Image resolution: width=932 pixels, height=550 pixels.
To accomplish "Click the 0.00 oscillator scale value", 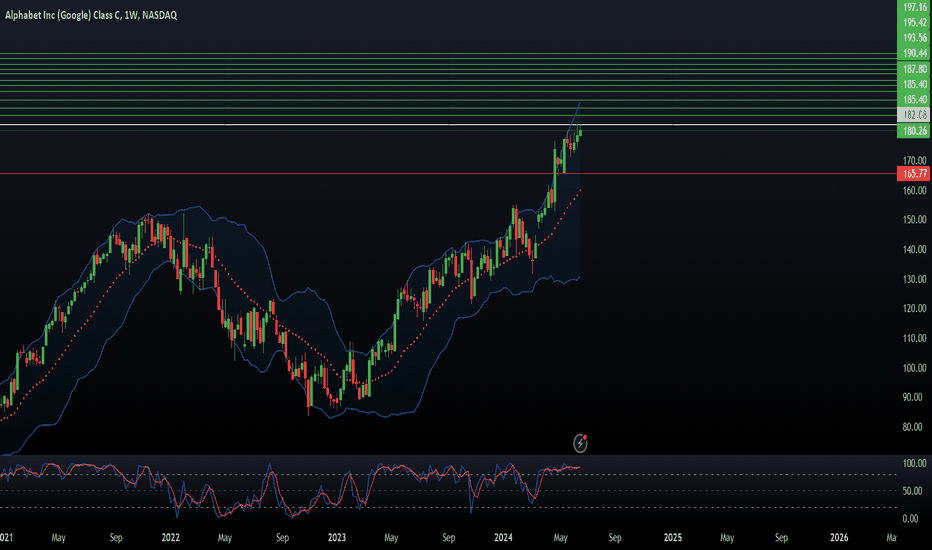I will coord(911,518).
